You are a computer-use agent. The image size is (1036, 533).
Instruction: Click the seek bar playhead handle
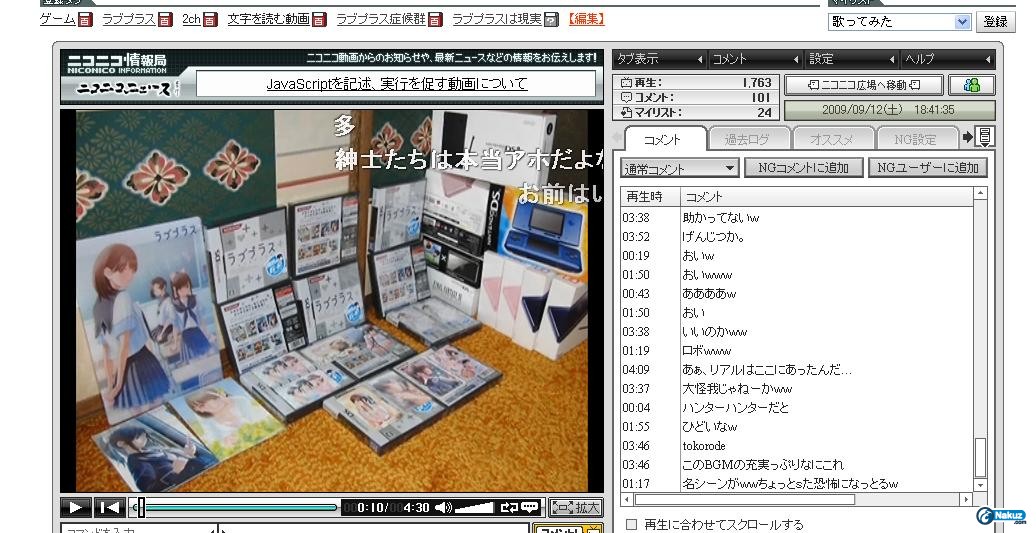(x=140, y=508)
